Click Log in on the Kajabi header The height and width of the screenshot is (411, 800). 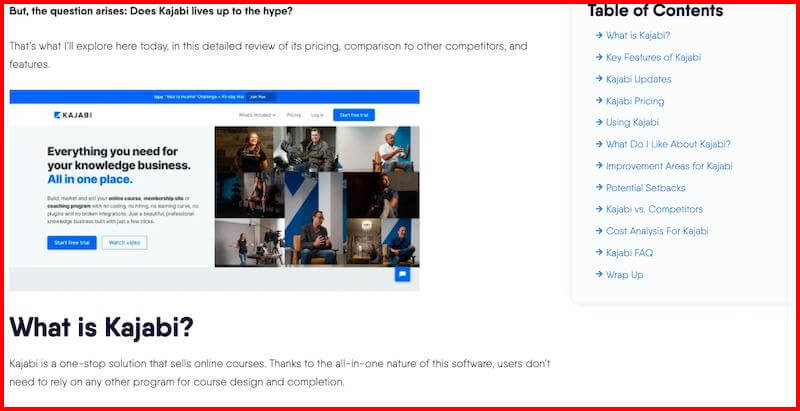pos(317,115)
